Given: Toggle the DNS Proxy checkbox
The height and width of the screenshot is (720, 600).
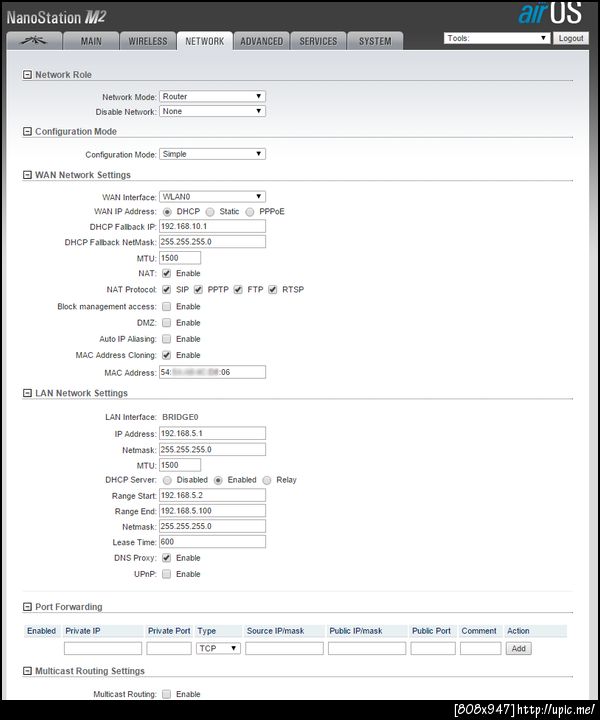Looking at the screenshot, I should coord(167,558).
